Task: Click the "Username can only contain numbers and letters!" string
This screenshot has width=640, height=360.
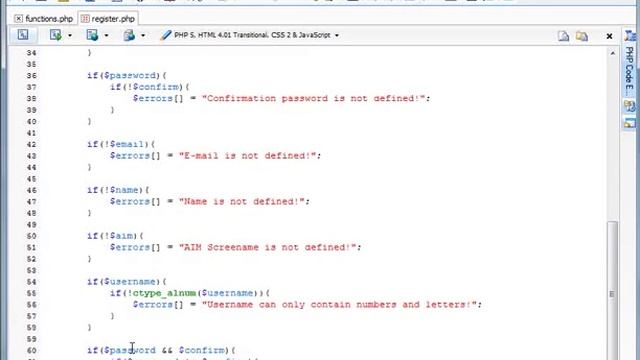Action: tap(340, 304)
